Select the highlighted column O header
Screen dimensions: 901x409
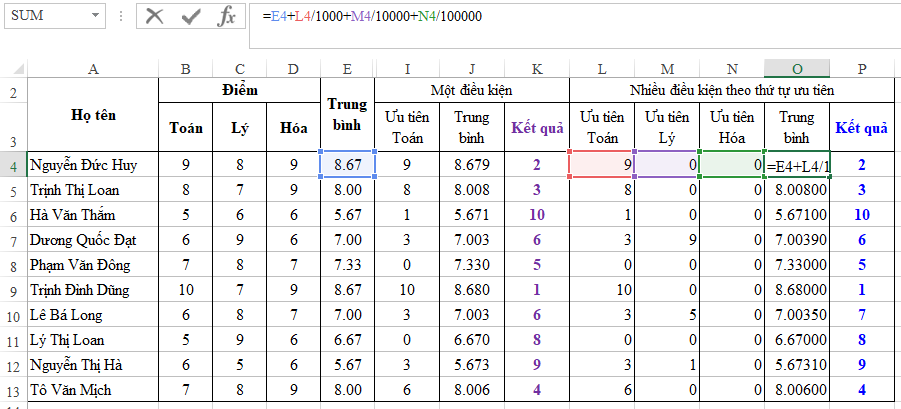pyautogui.click(x=797, y=68)
